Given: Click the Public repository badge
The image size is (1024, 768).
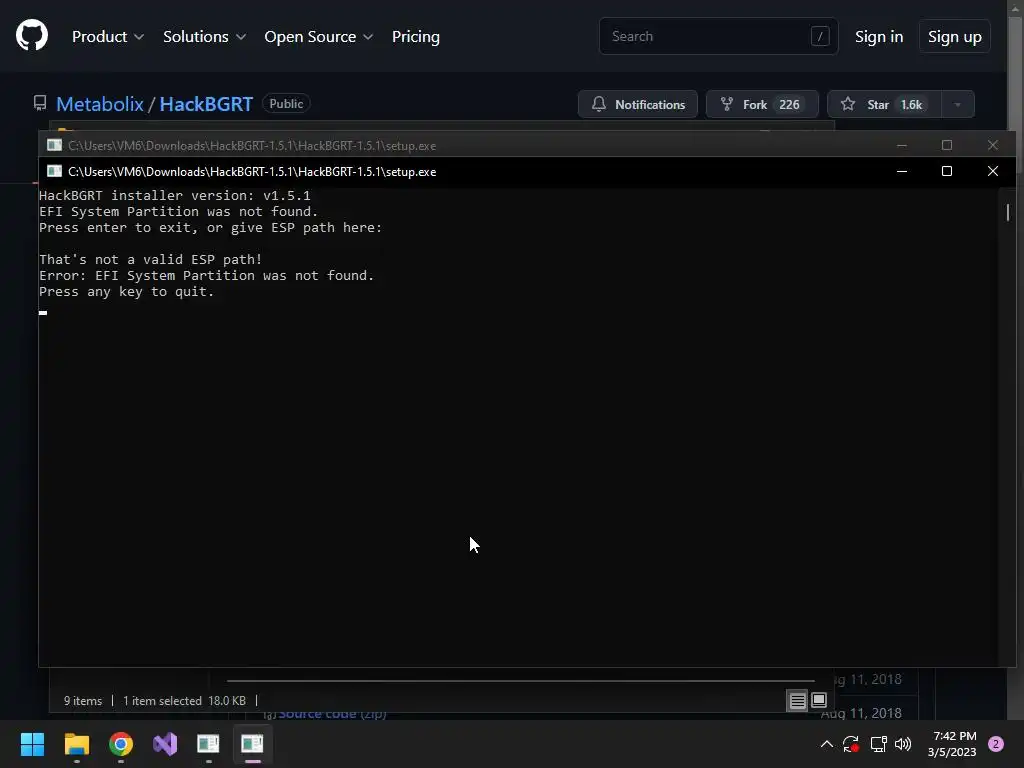Looking at the screenshot, I should (286, 104).
